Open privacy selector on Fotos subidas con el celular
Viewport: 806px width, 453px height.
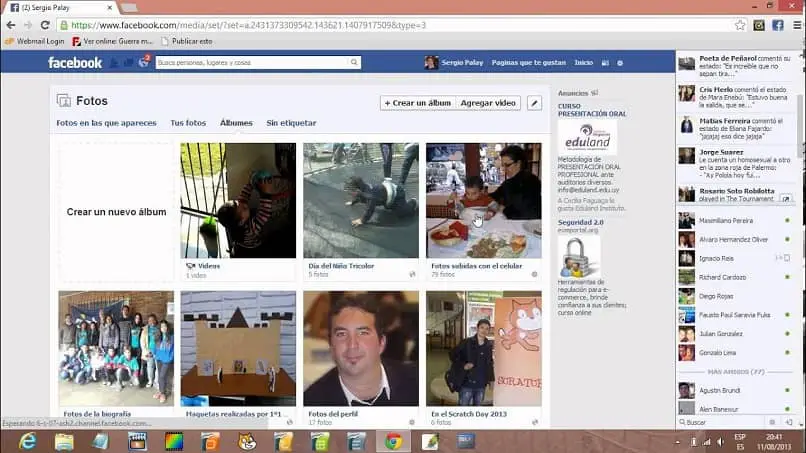pos(534,273)
